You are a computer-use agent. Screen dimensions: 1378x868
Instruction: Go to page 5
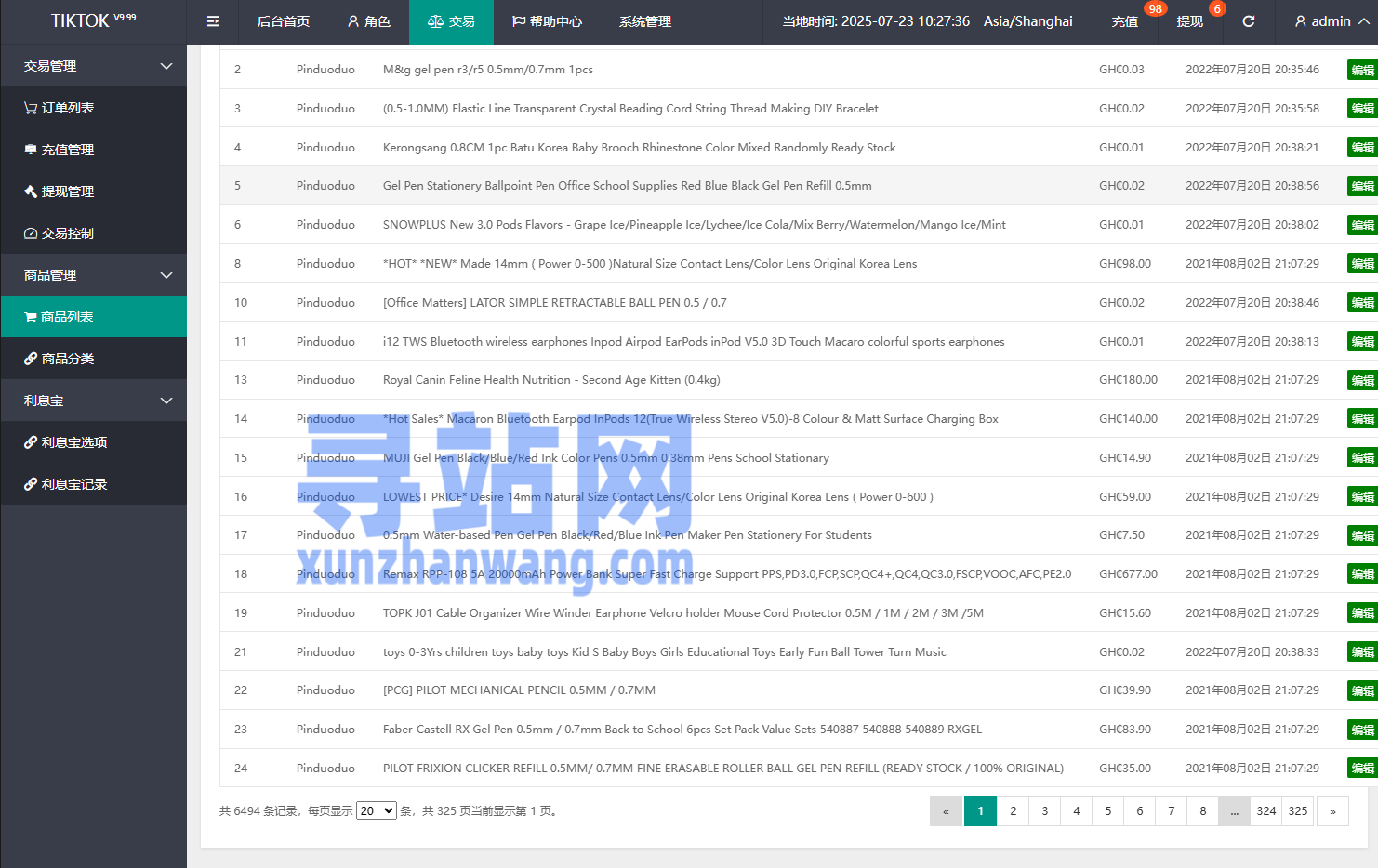point(1108,811)
